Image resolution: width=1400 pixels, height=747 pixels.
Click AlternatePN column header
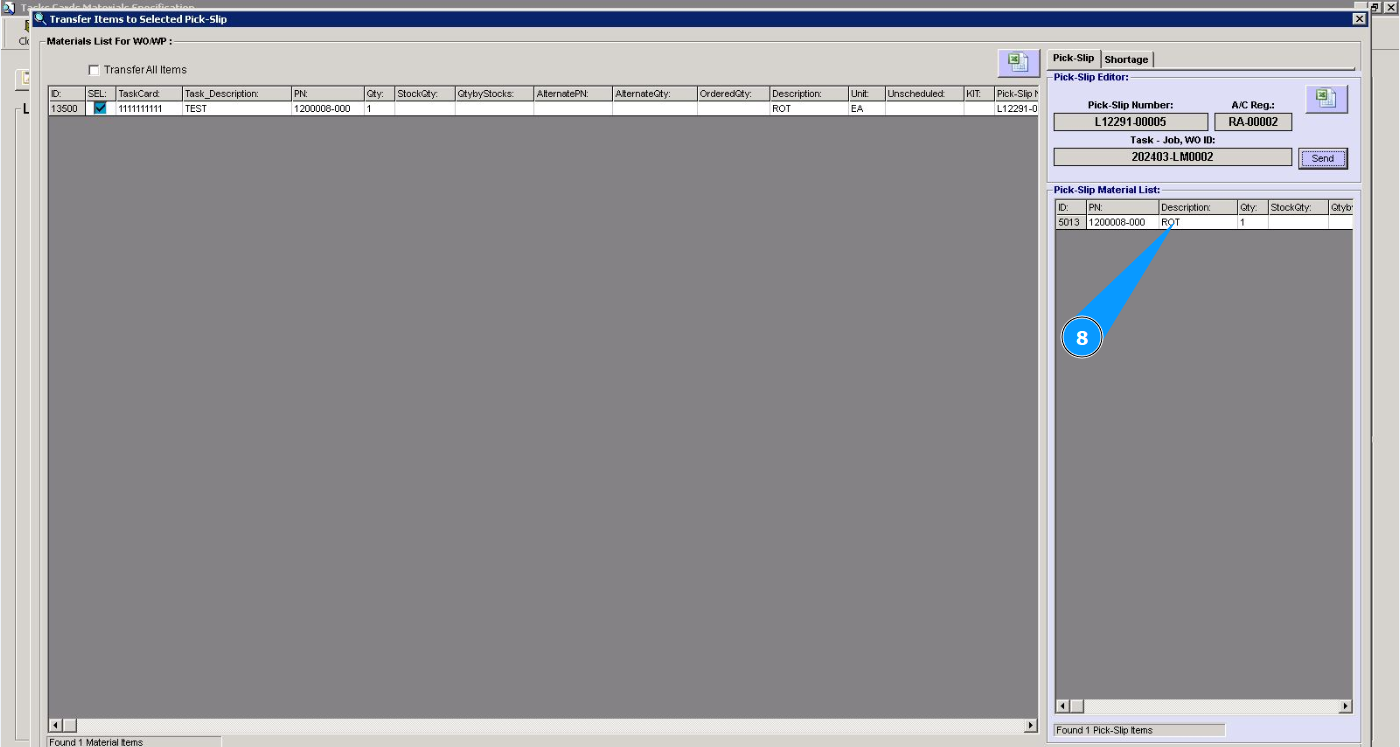573,94
